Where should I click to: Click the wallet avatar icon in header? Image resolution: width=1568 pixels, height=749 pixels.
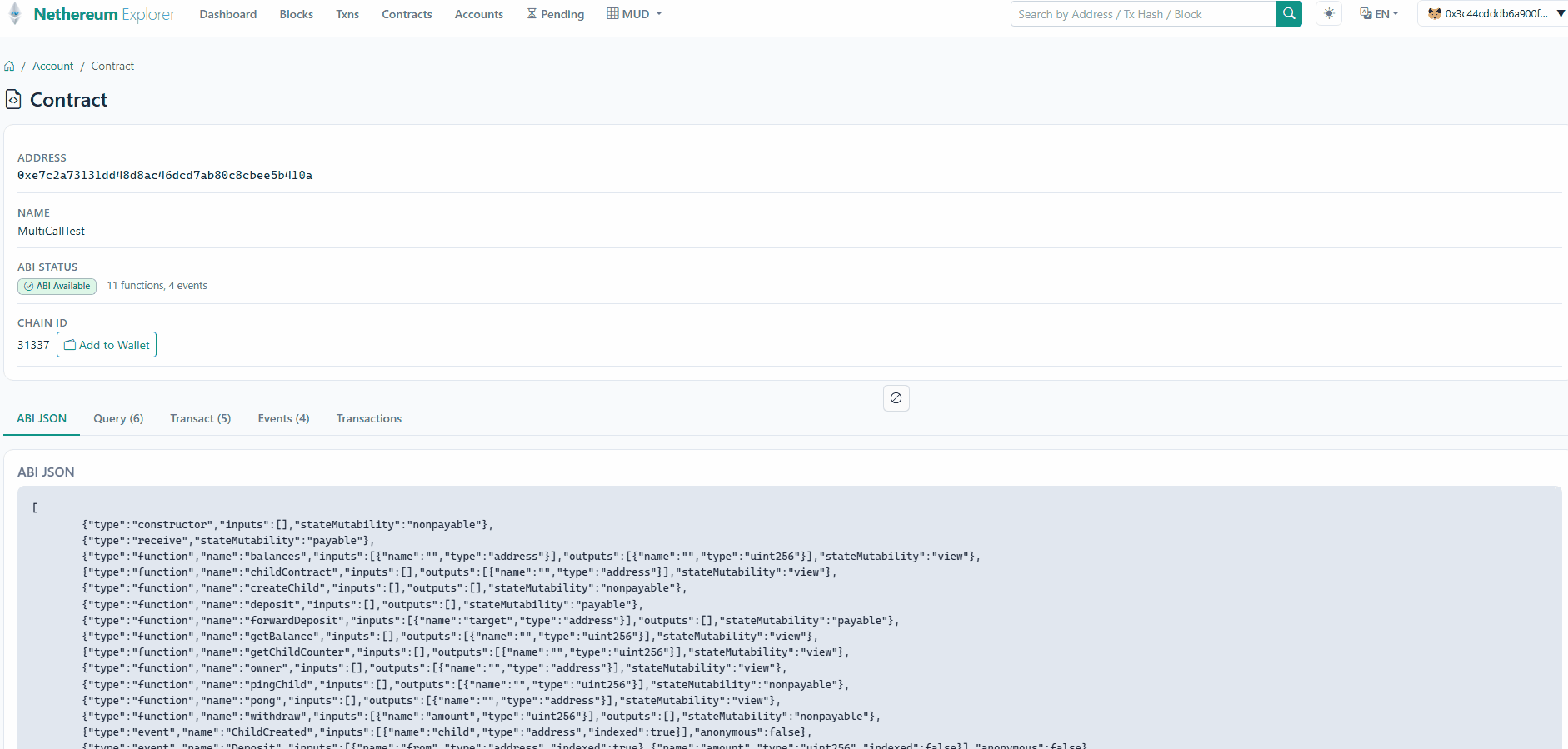tap(1434, 14)
